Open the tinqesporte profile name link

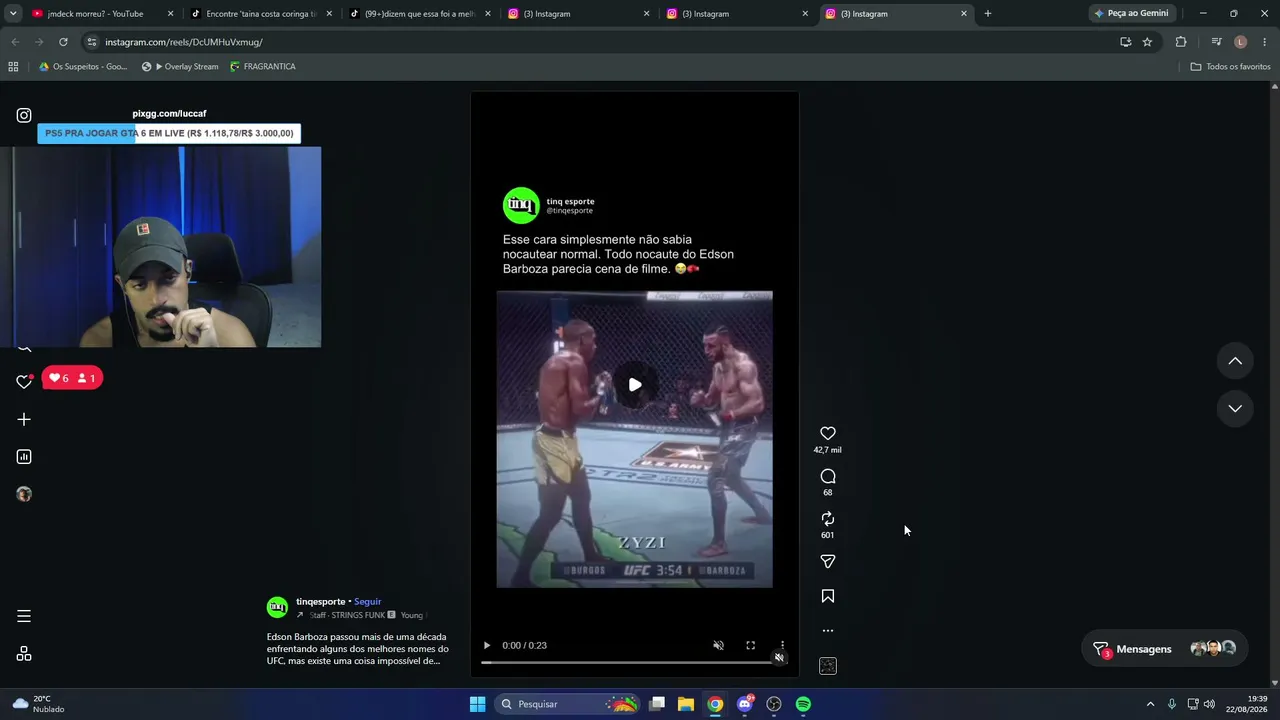pos(320,602)
